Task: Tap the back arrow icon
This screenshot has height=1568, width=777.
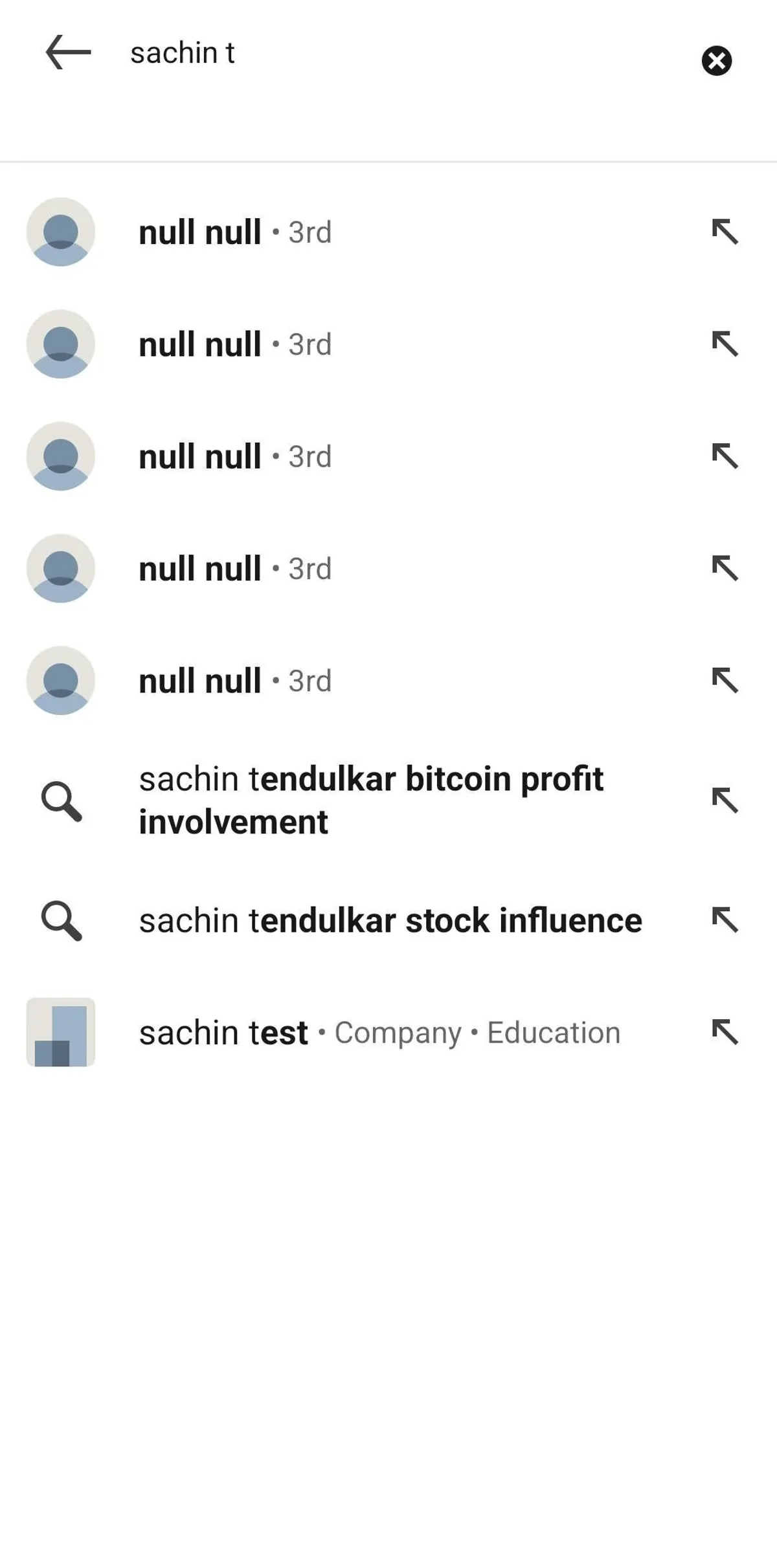Action: coord(68,52)
